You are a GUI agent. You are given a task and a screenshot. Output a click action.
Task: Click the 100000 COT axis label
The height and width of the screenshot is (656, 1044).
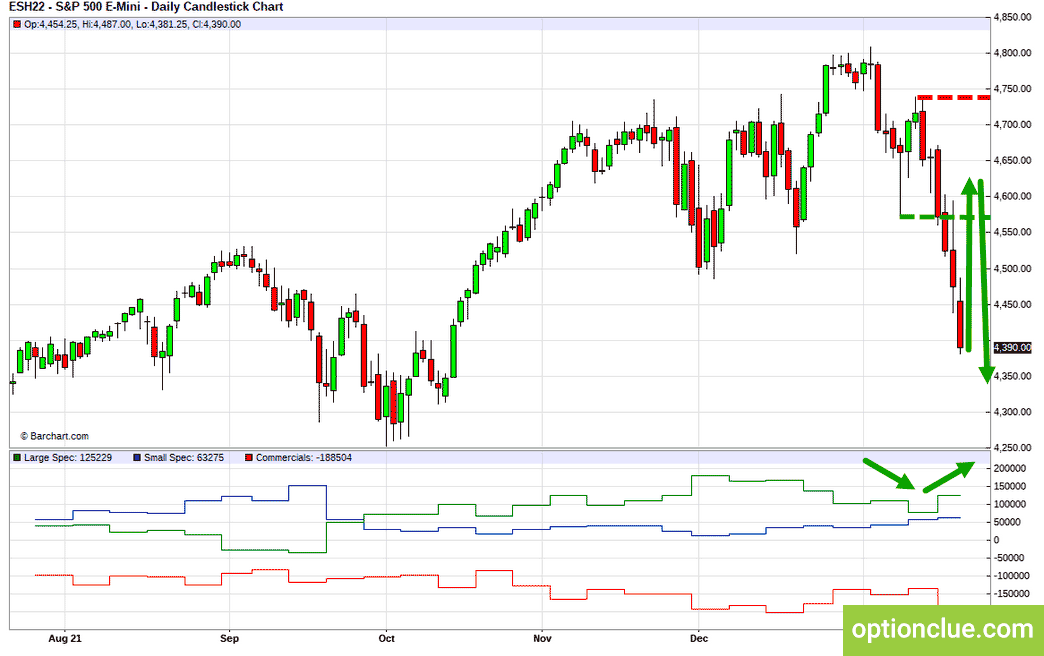[x=1010, y=505]
